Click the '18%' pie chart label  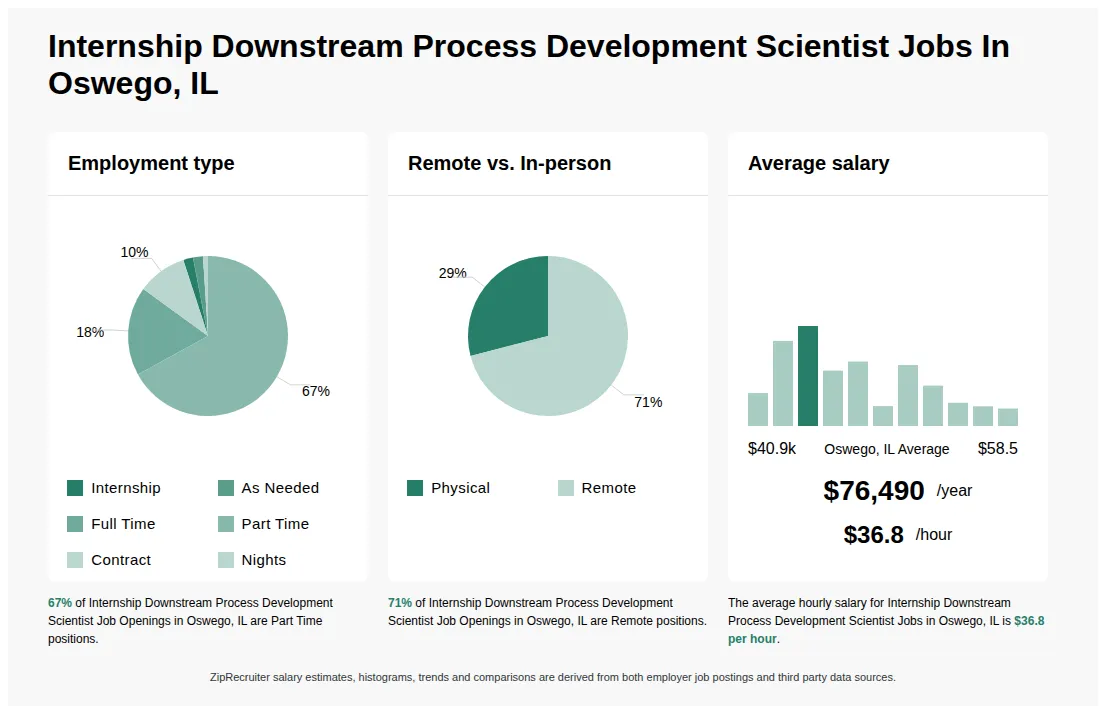90,332
